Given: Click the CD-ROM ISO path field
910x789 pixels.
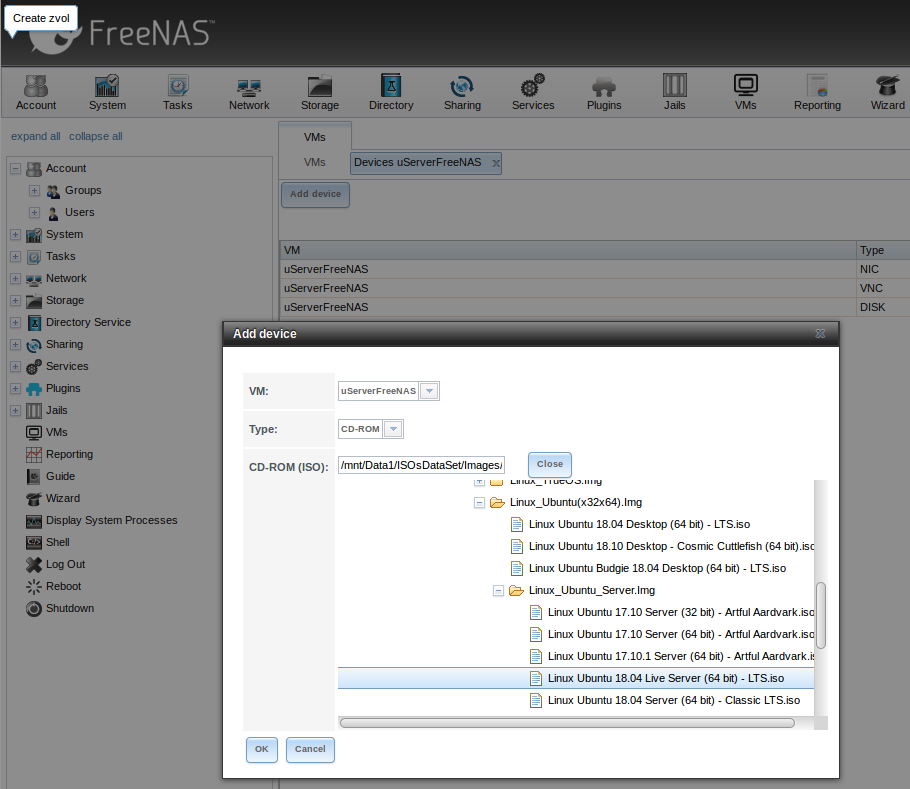Looking at the screenshot, I should pos(421,465).
